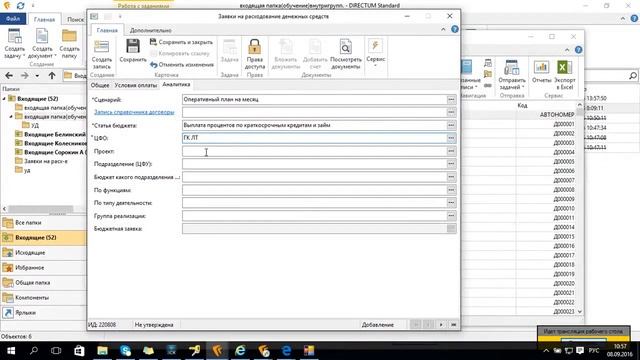Open the lookup for Группа реализации

[x=451, y=216]
